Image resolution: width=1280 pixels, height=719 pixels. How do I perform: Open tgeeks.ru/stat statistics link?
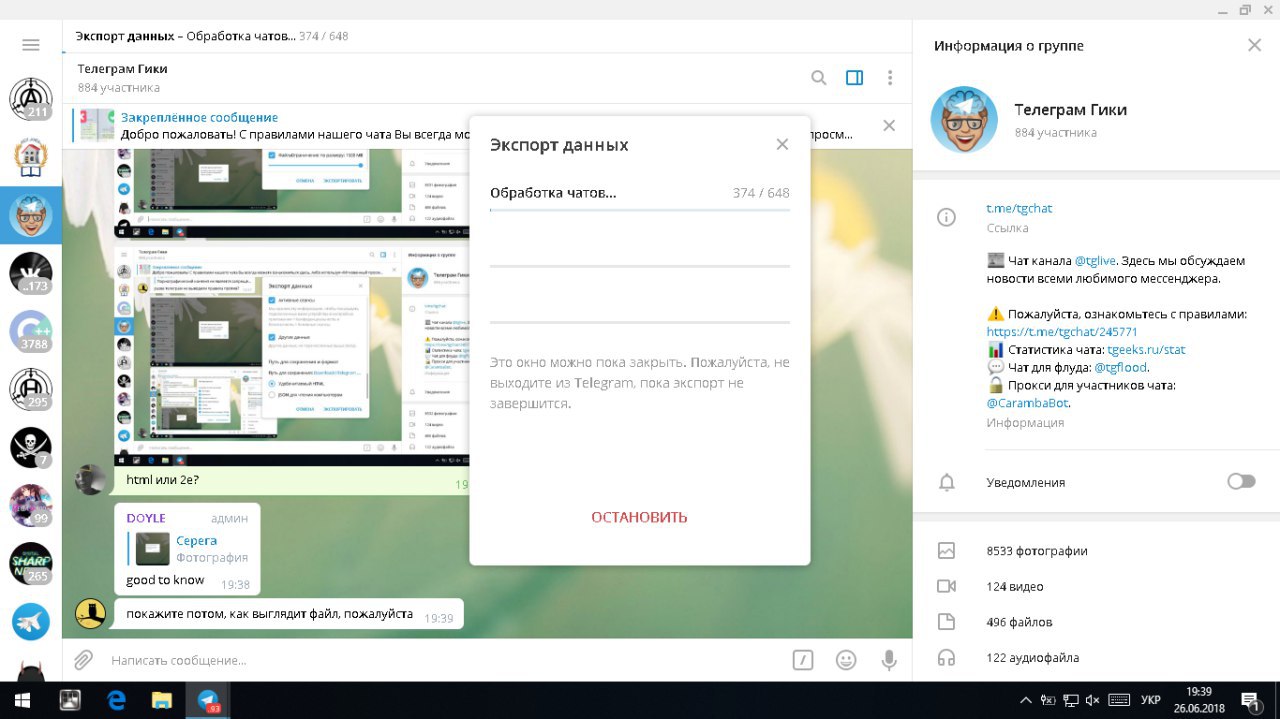[1146, 350]
